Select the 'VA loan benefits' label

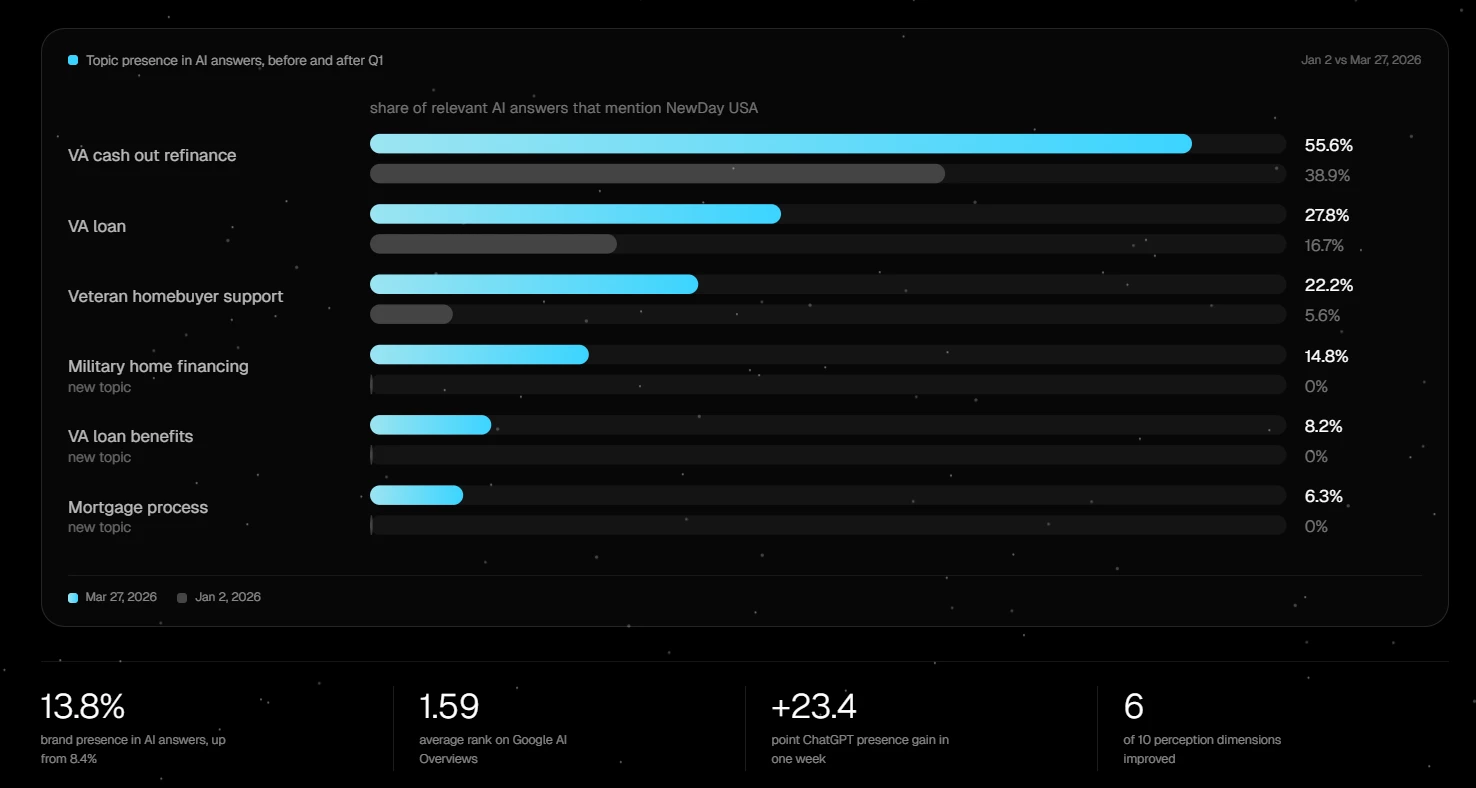(x=130, y=436)
